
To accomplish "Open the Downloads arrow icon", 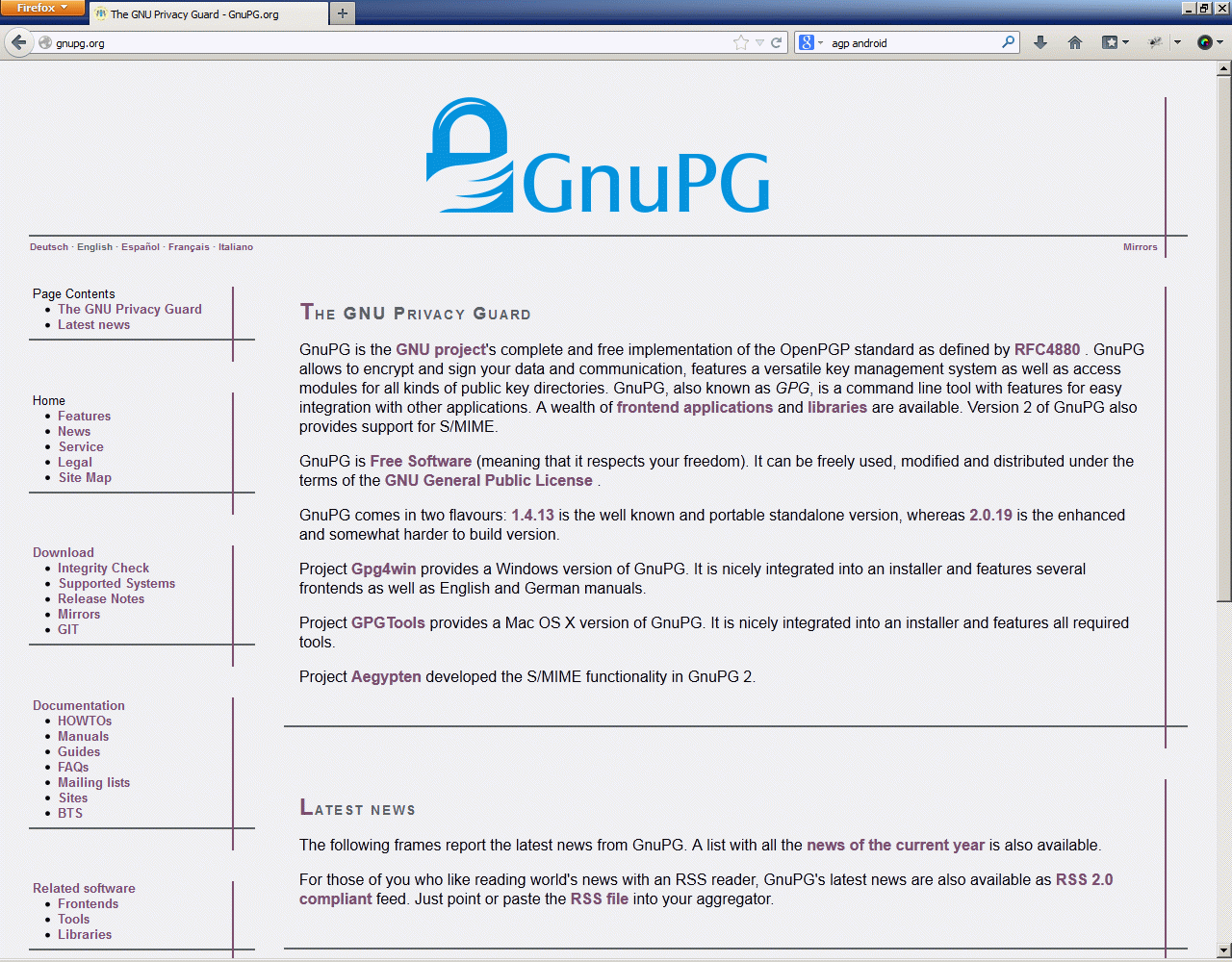I will point(1040,42).
